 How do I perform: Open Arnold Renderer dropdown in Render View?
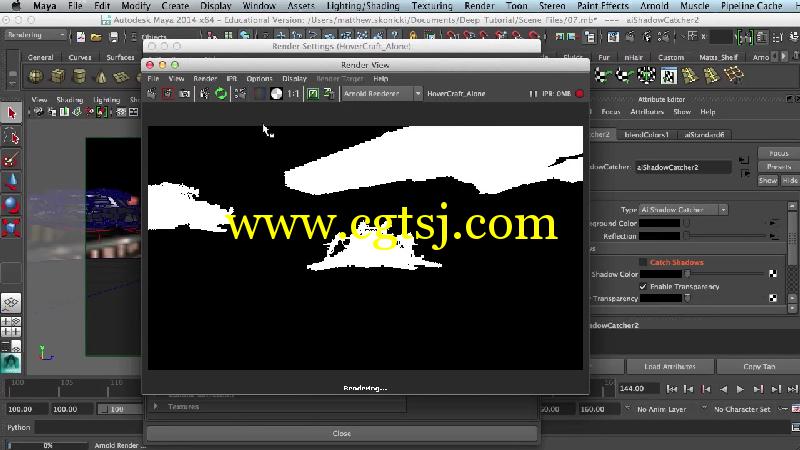tap(382, 94)
